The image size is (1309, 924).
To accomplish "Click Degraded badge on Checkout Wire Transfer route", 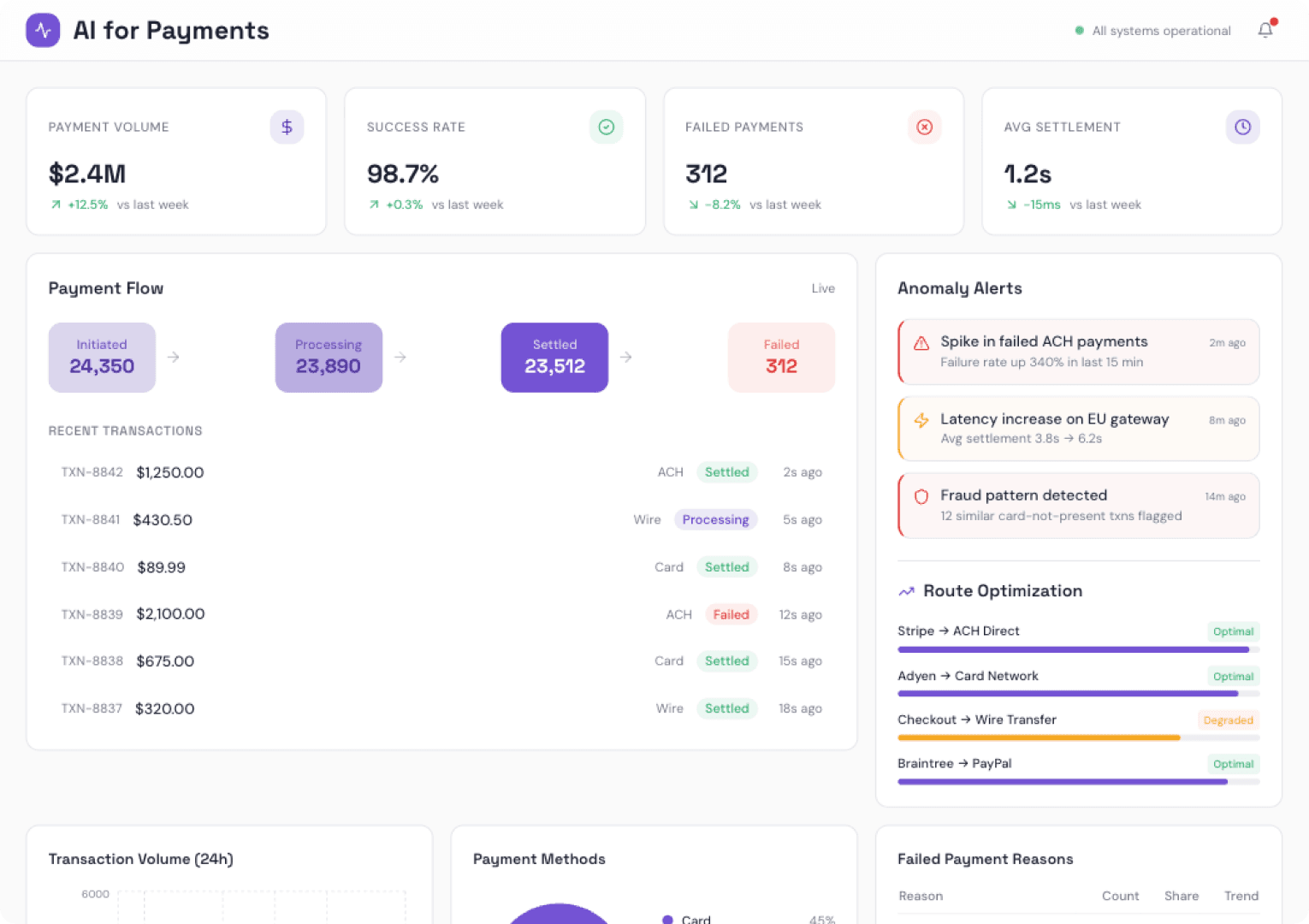I will [1229, 720].
